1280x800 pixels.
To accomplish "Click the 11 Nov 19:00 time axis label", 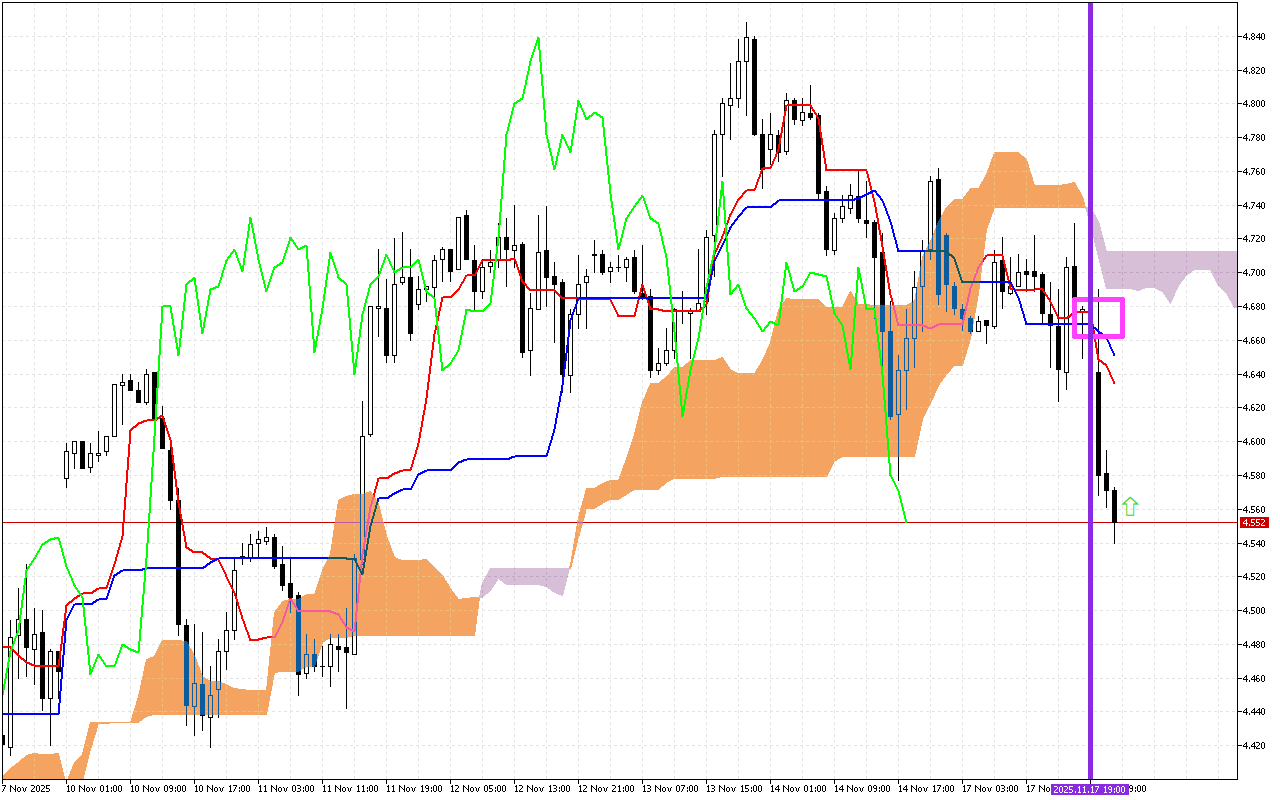I will [x=414, y=789].
